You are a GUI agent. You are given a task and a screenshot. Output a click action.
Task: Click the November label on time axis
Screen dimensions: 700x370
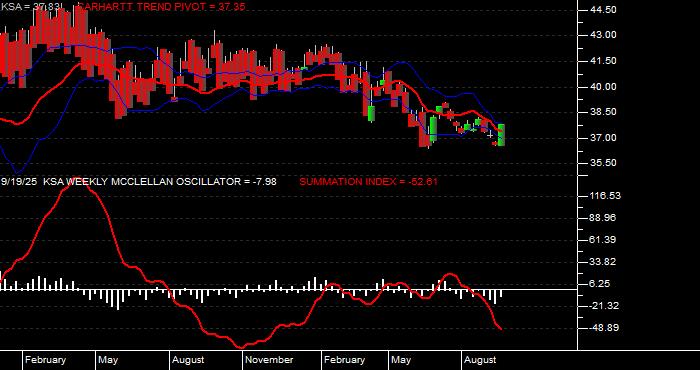point(269,360)
